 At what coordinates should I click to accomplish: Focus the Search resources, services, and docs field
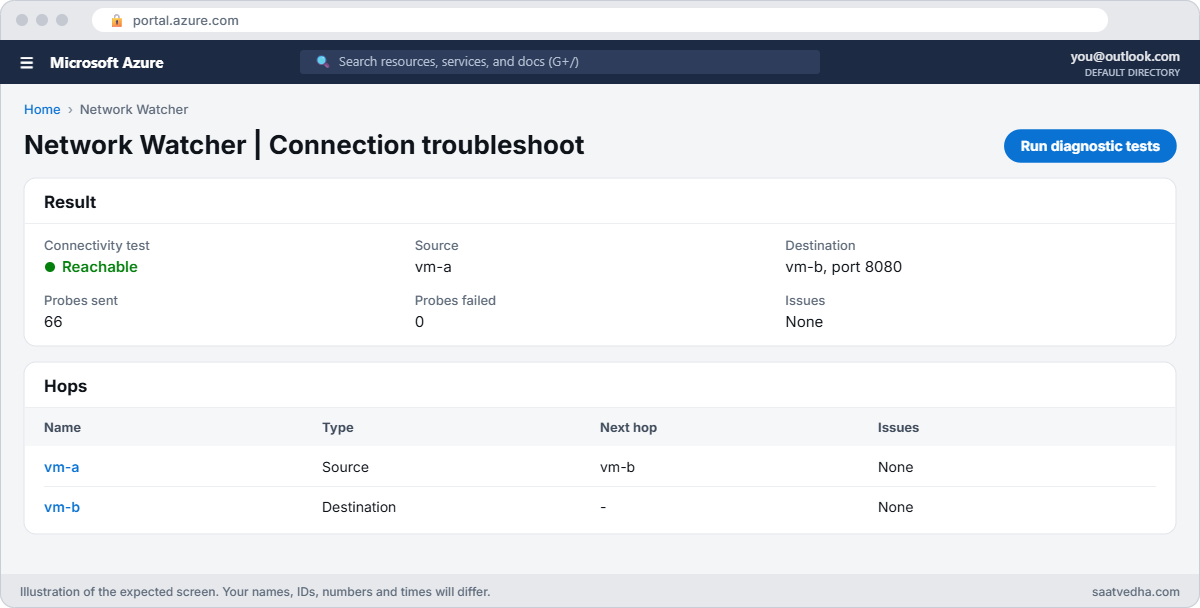coord(560,62)
